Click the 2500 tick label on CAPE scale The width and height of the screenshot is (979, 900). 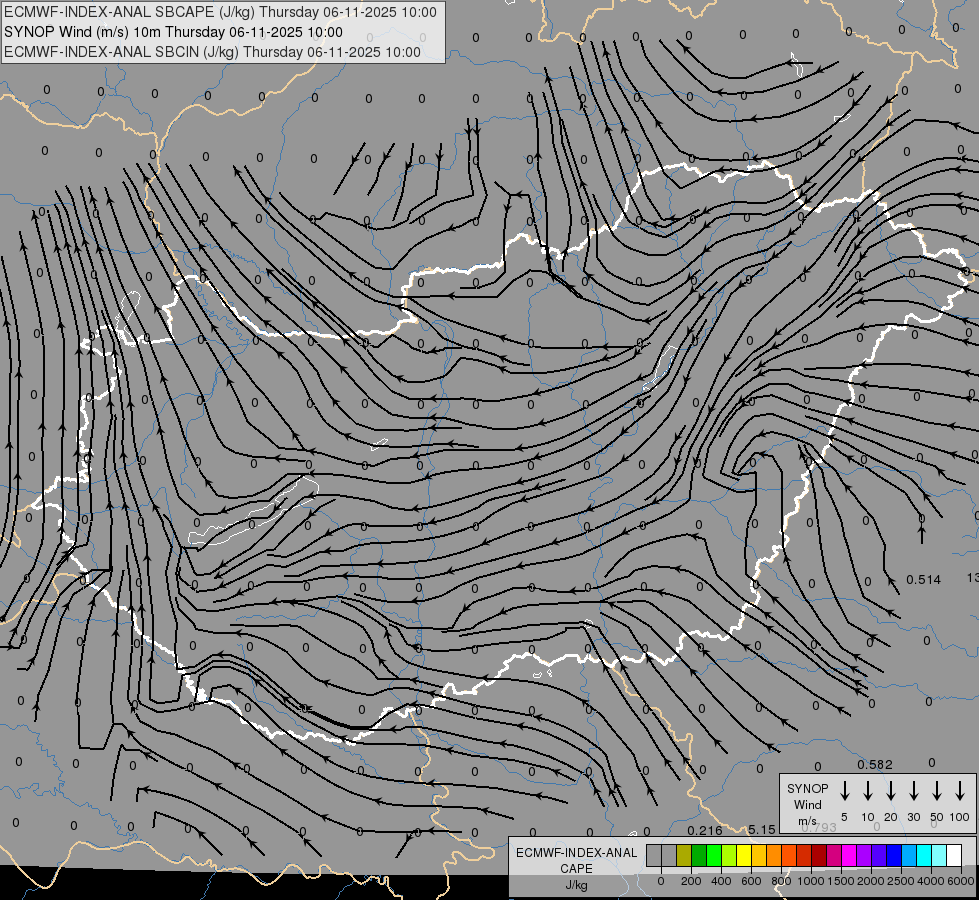[901, 881]
